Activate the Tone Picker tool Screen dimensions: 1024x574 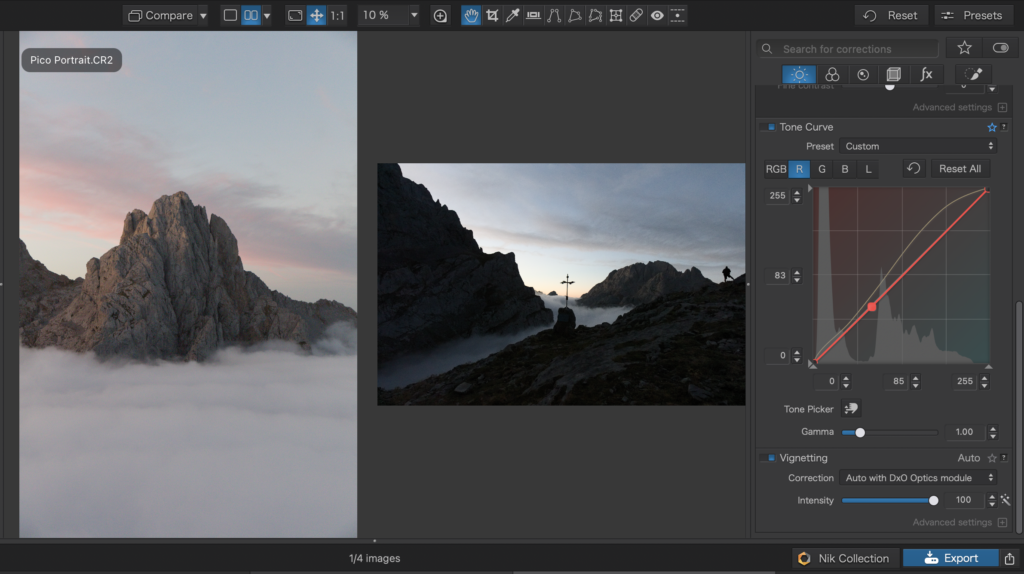coord(851,409)
